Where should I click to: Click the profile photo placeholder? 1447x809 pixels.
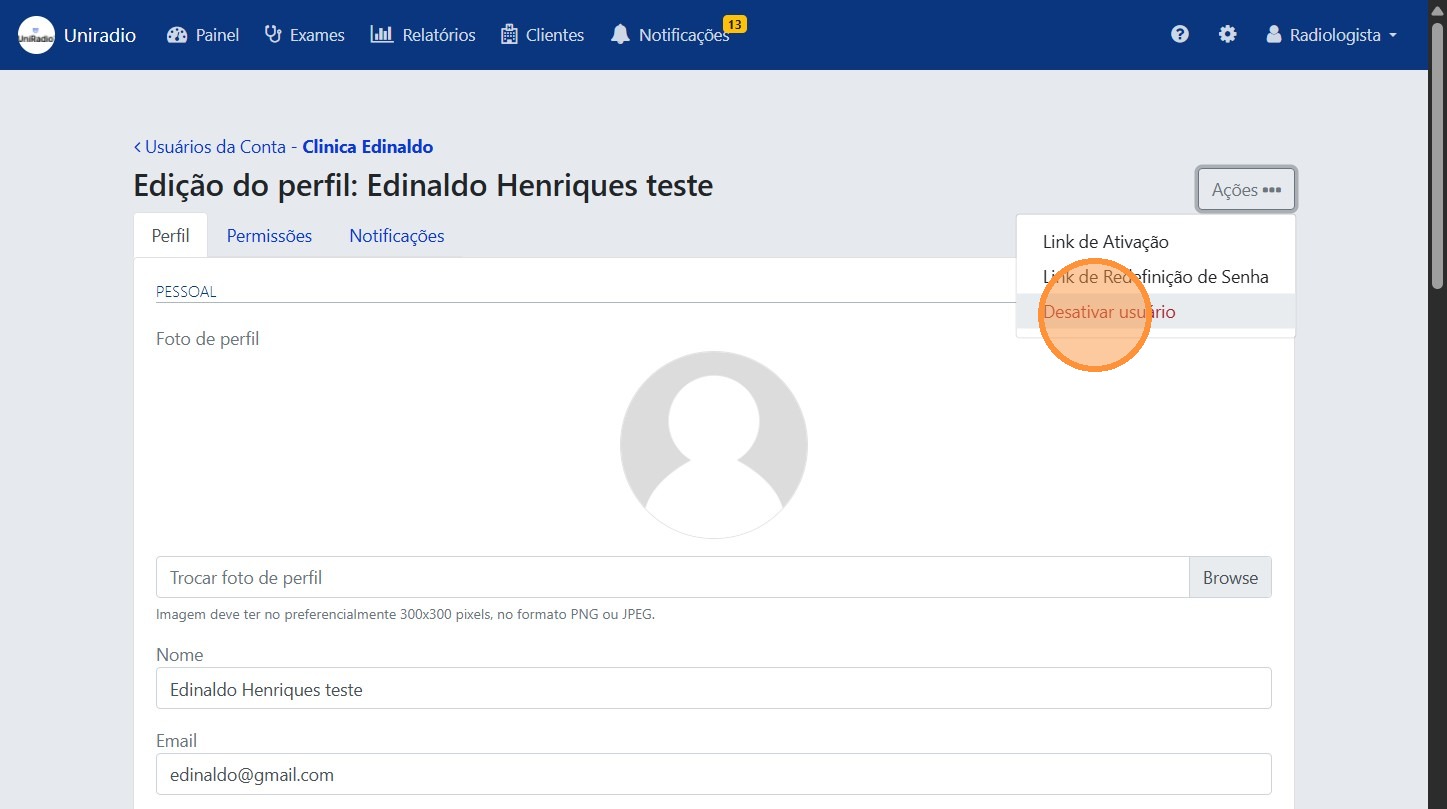pyautogui.click(x=713, y=444)
